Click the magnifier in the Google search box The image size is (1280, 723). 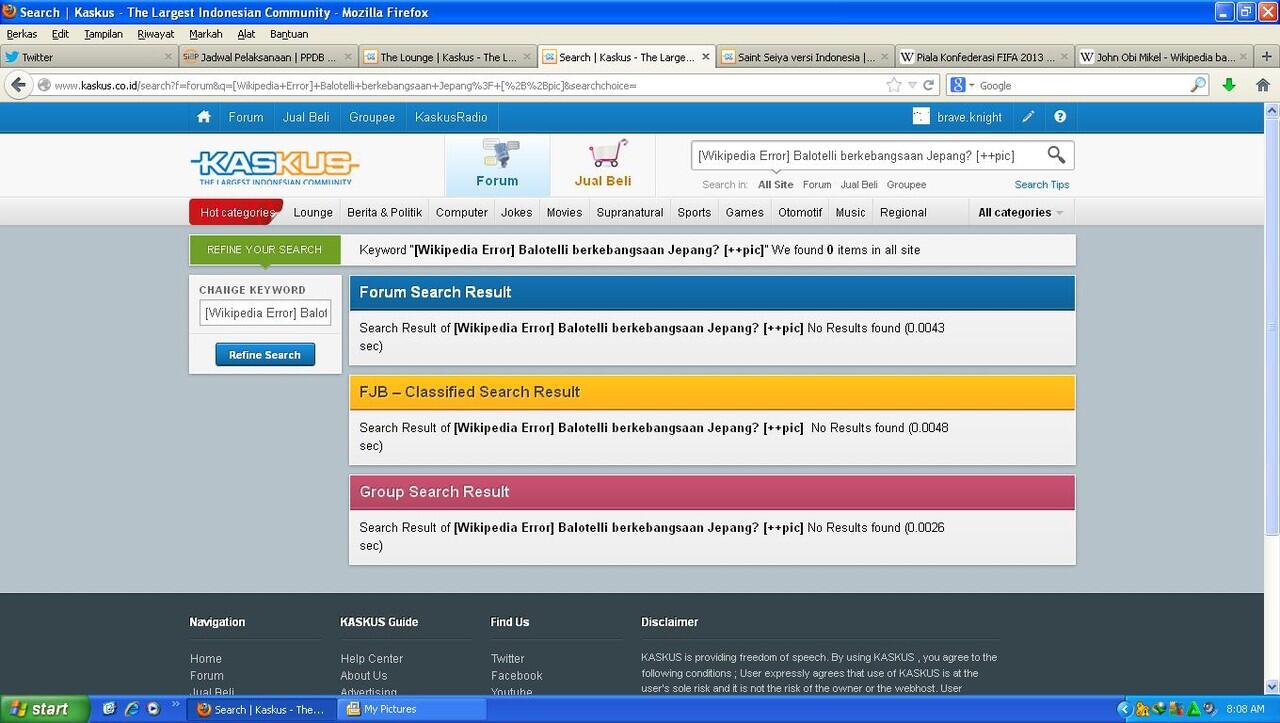coord(1198,85)
